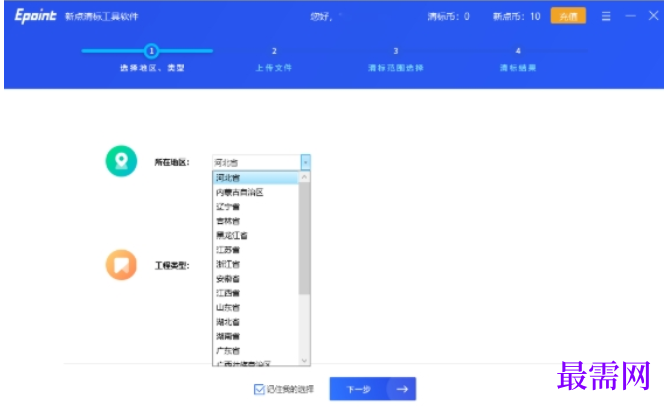Click the region combo box field
669x407 pixels.
pos(261,163)
